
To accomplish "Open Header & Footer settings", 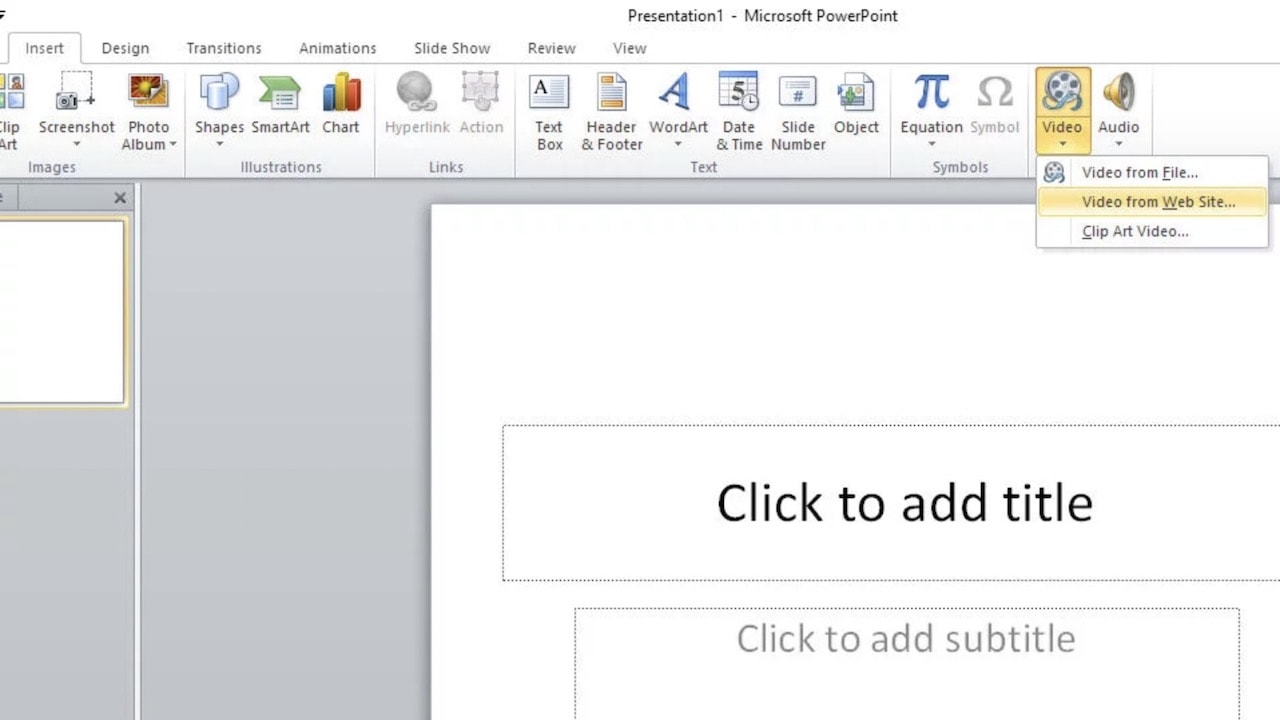I will (x=612, y=110).
